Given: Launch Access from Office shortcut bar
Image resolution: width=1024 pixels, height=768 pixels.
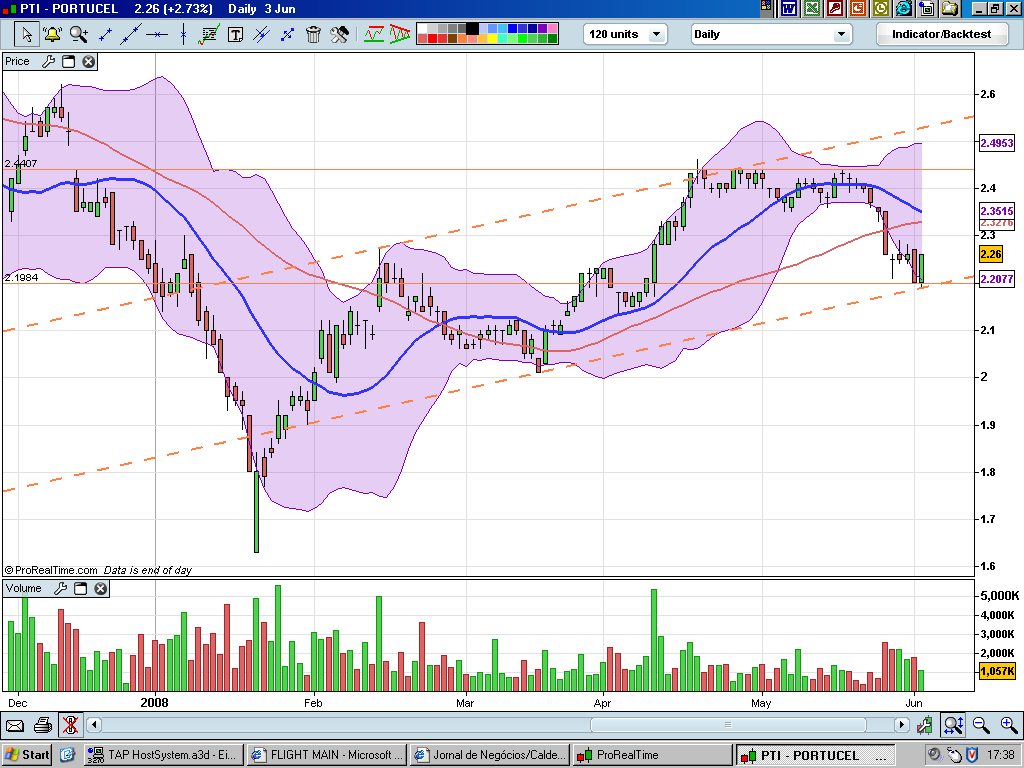Looking at the screenshot, I should tap(835, 8).
